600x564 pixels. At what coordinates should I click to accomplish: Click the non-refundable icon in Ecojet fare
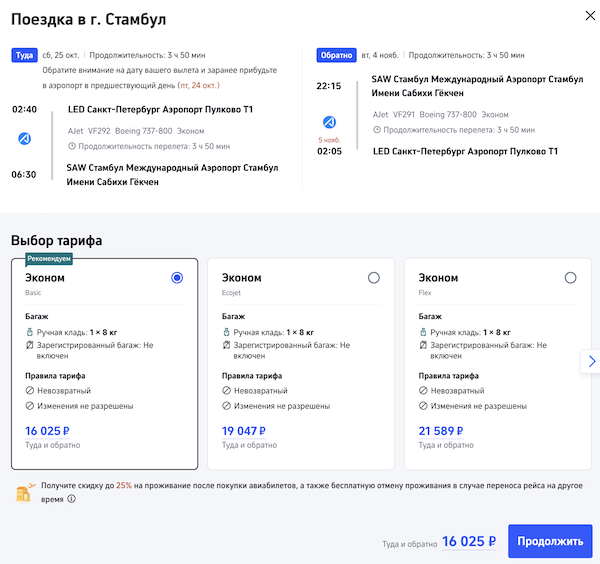[227, 391]
